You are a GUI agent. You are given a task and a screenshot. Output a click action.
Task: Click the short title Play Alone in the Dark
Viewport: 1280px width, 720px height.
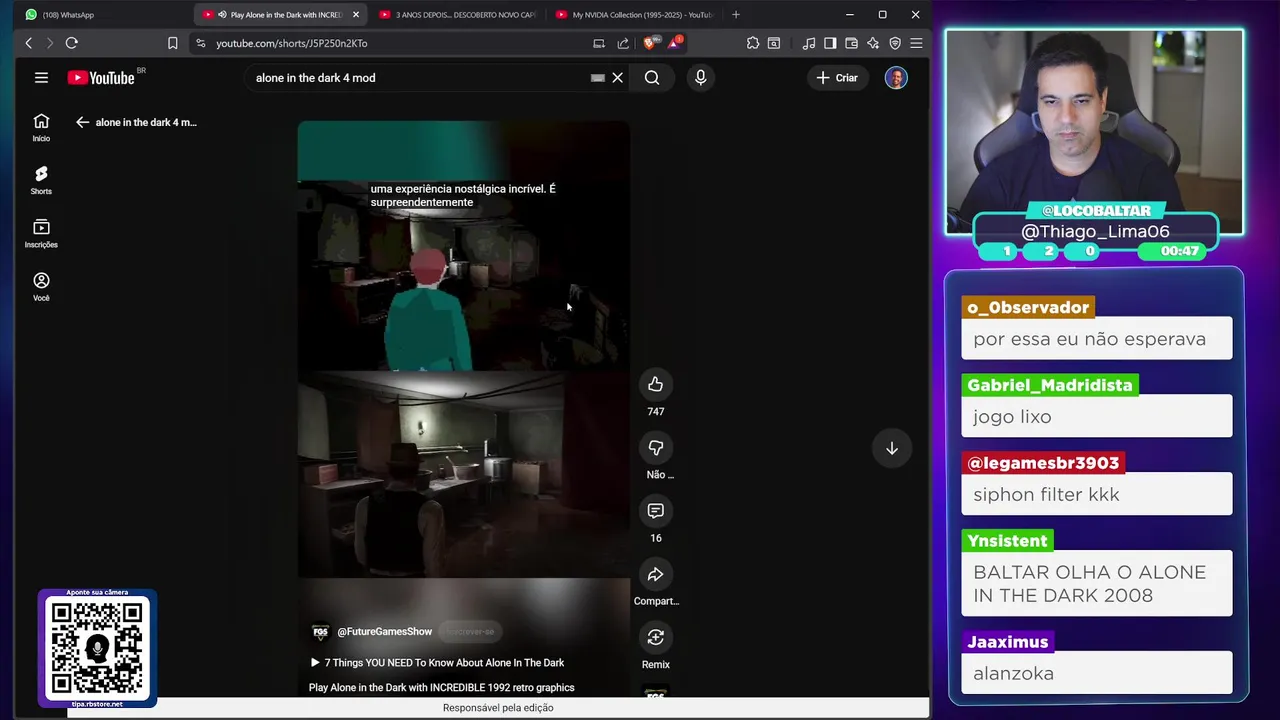(x=441, y=687)
